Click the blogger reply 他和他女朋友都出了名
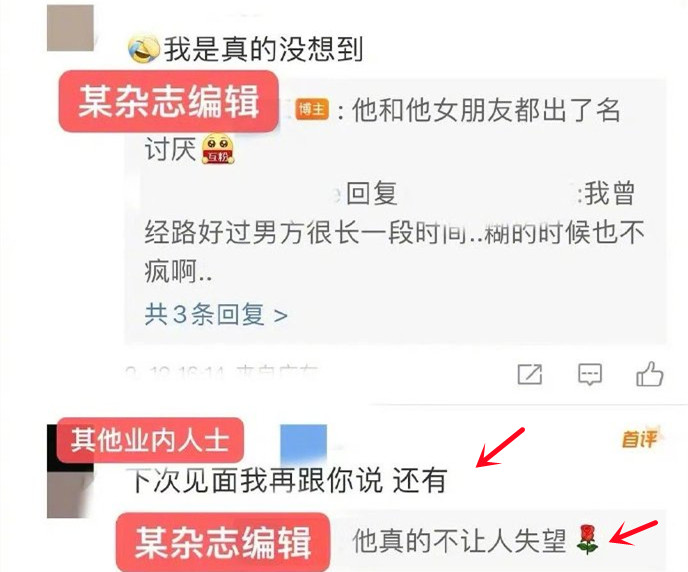Viewport: 688px width, 572px height. click(x=486, y=109)
